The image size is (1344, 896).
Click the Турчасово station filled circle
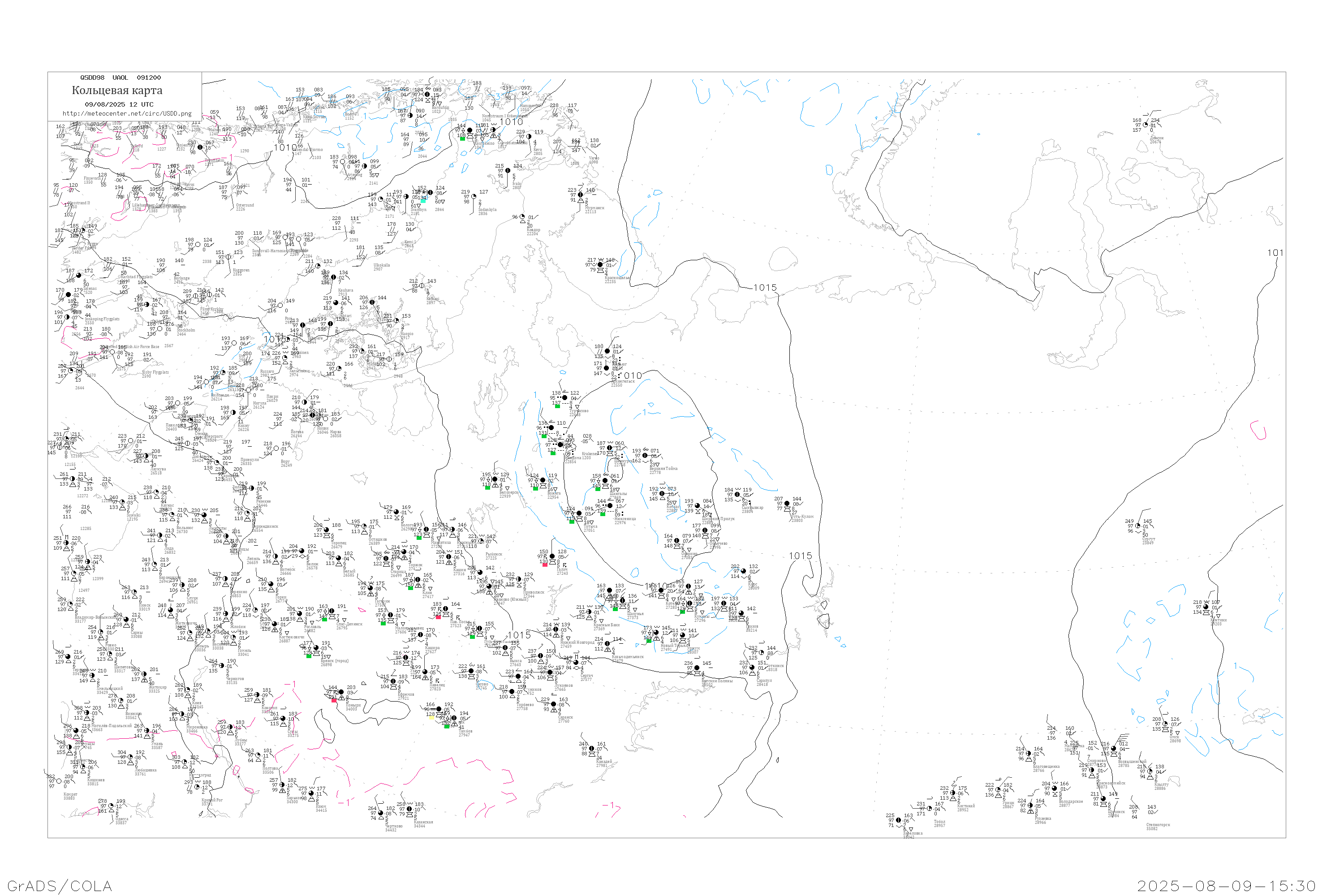(x=565, y=398)
